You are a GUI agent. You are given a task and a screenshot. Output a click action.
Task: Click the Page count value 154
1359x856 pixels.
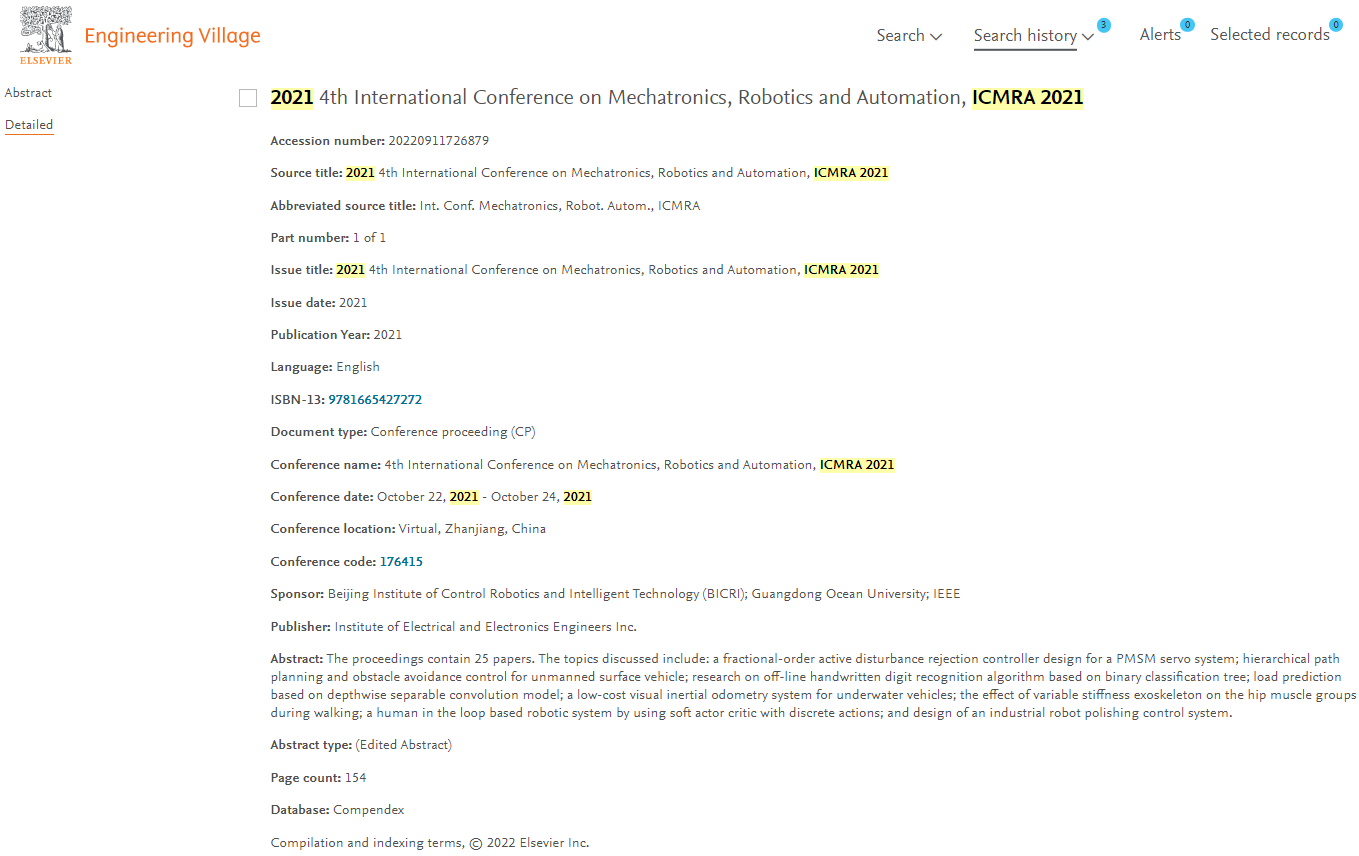coord(355,778)
